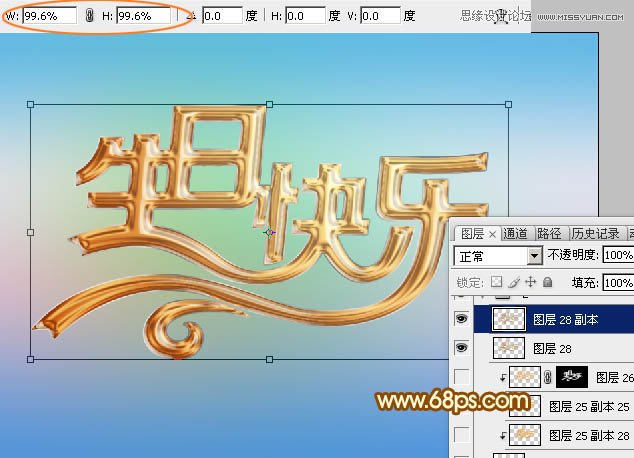Click the V vertical skew field
Screen dimensions: 634x458
(x=380, y=16)
